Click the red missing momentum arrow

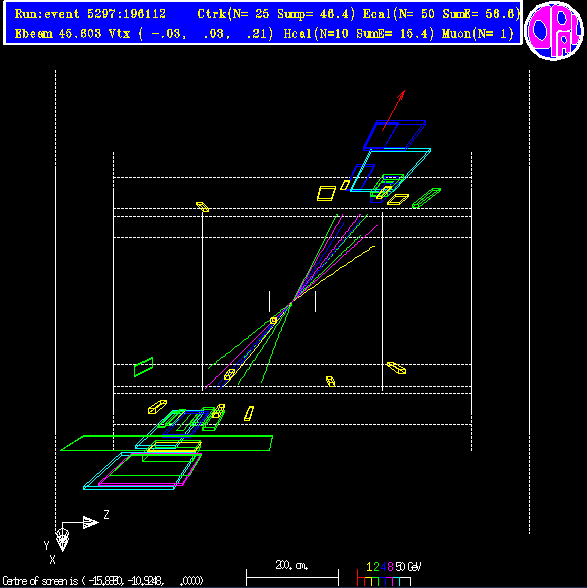pyautogui.click(x=393, y=110)
